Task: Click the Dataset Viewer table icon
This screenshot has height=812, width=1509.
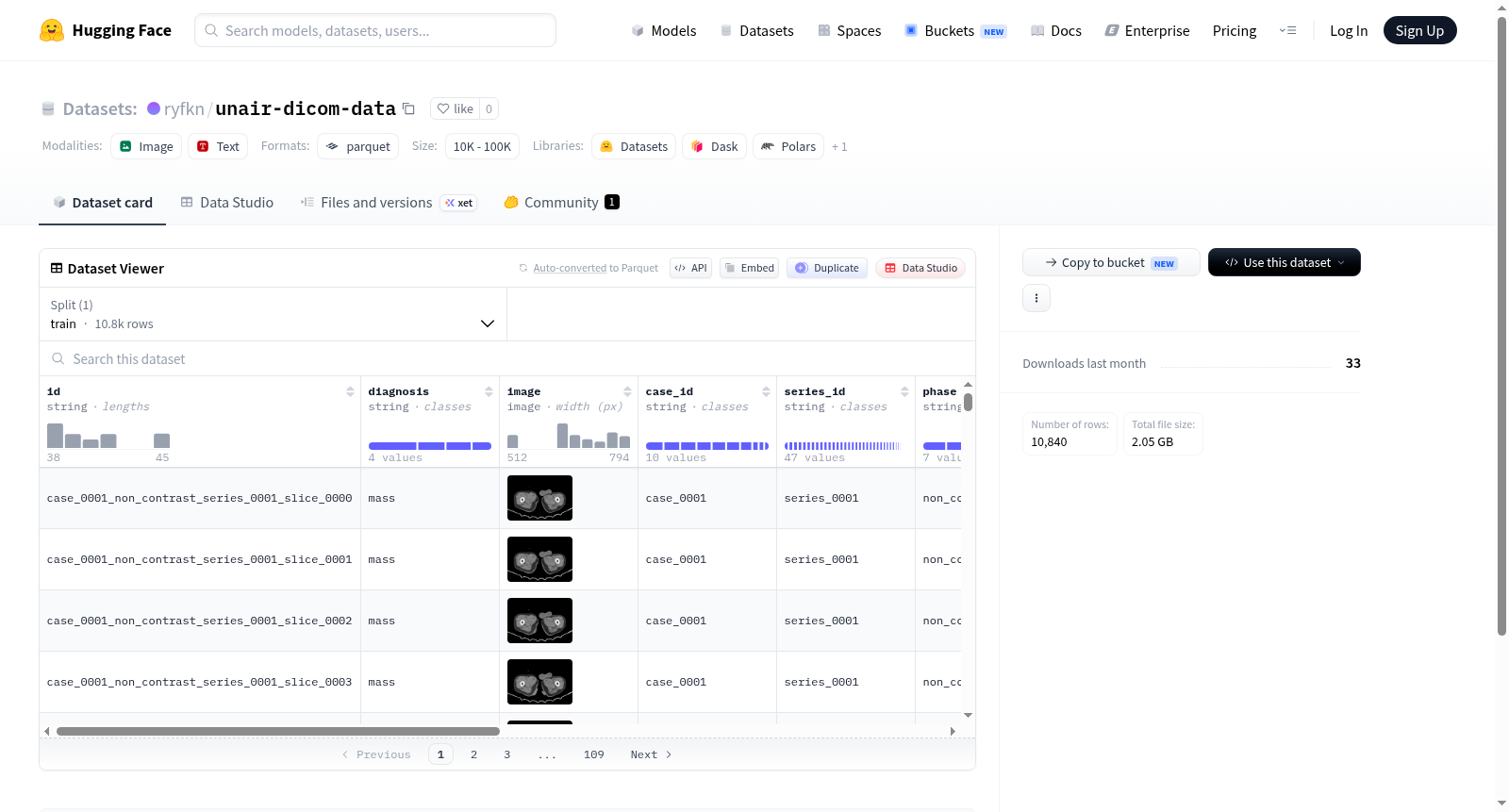Action: [57, 268]
